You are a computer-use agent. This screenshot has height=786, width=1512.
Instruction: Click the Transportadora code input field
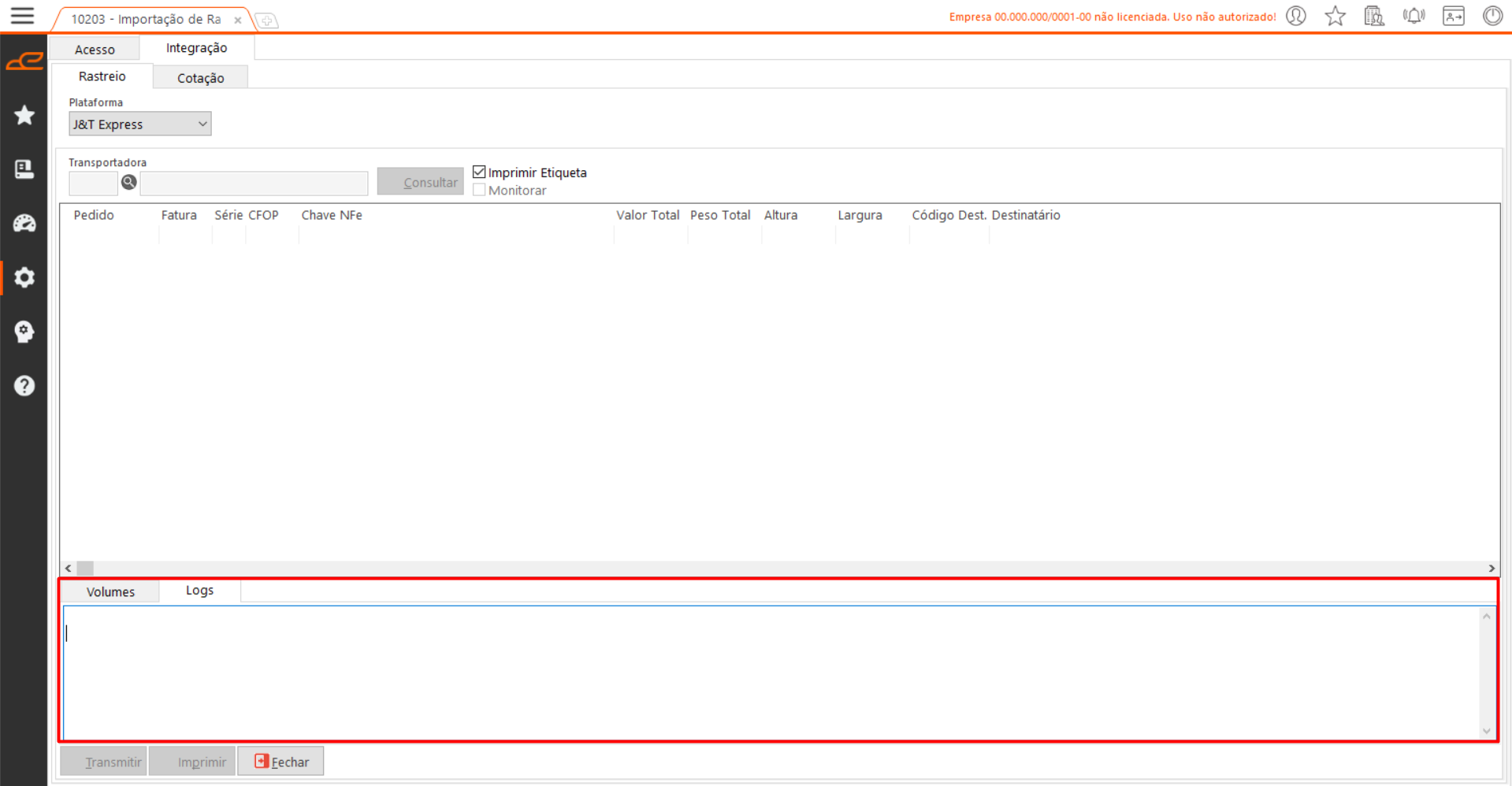click(93, 183)
